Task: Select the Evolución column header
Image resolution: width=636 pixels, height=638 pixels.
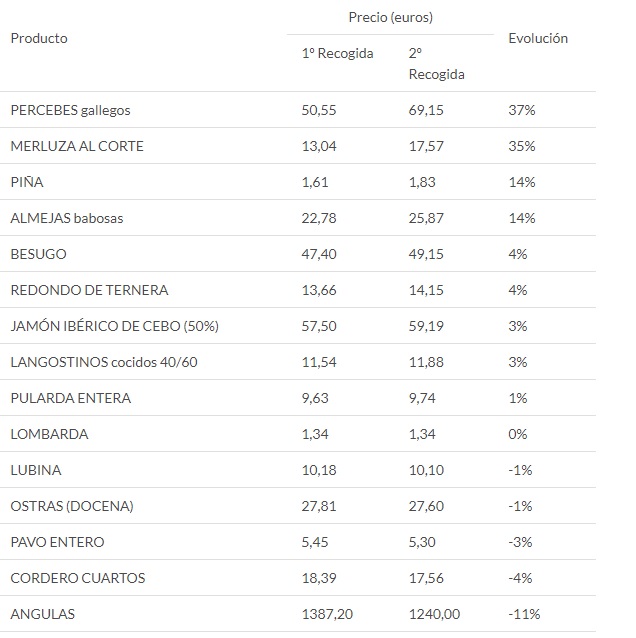Action: coord(538,38)
